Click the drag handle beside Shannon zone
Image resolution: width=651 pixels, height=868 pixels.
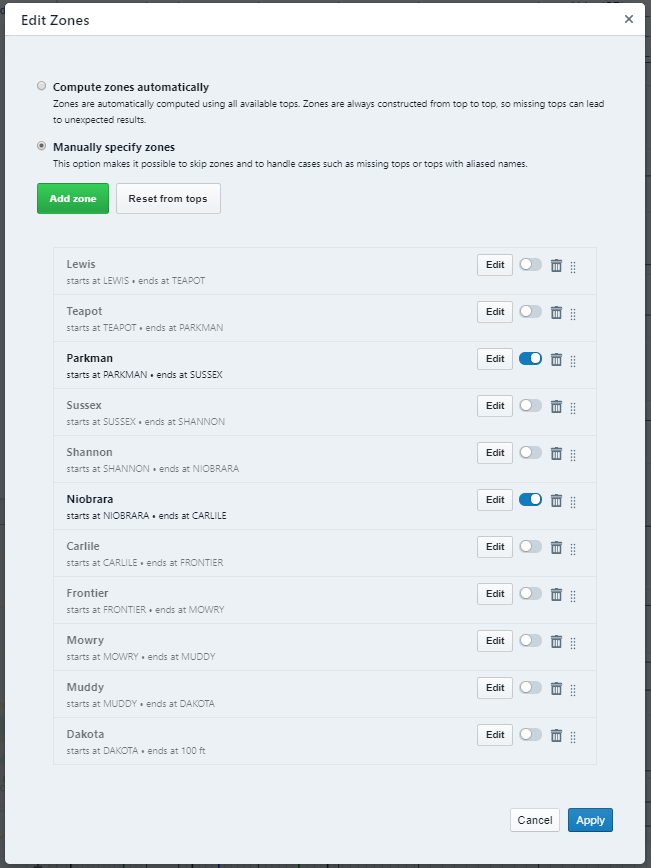click(573, 455)
